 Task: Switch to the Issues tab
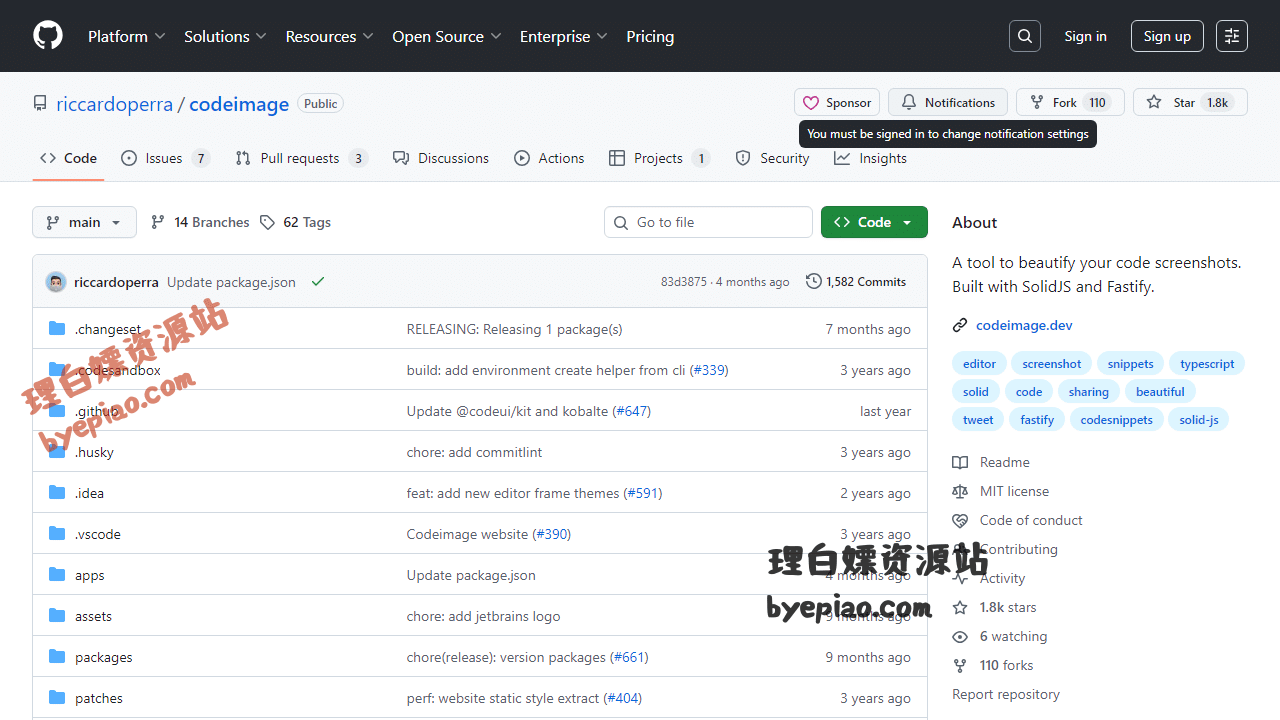pos(165,158)
